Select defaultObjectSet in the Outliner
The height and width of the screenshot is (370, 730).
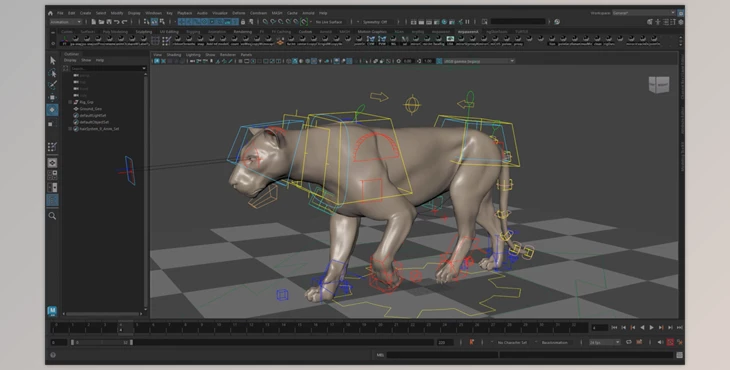[94, 122]
